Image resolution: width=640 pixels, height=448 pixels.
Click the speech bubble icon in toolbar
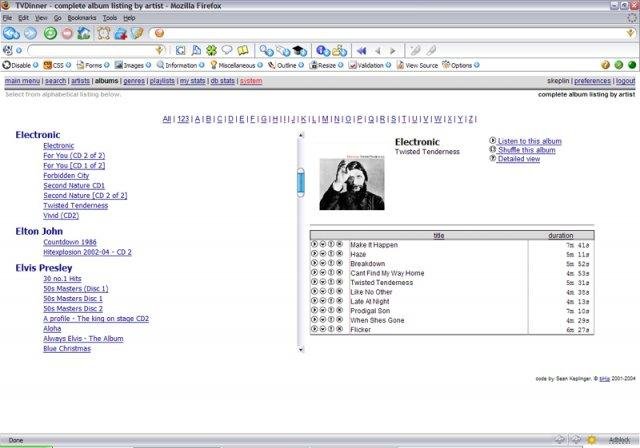click(227, 50)
